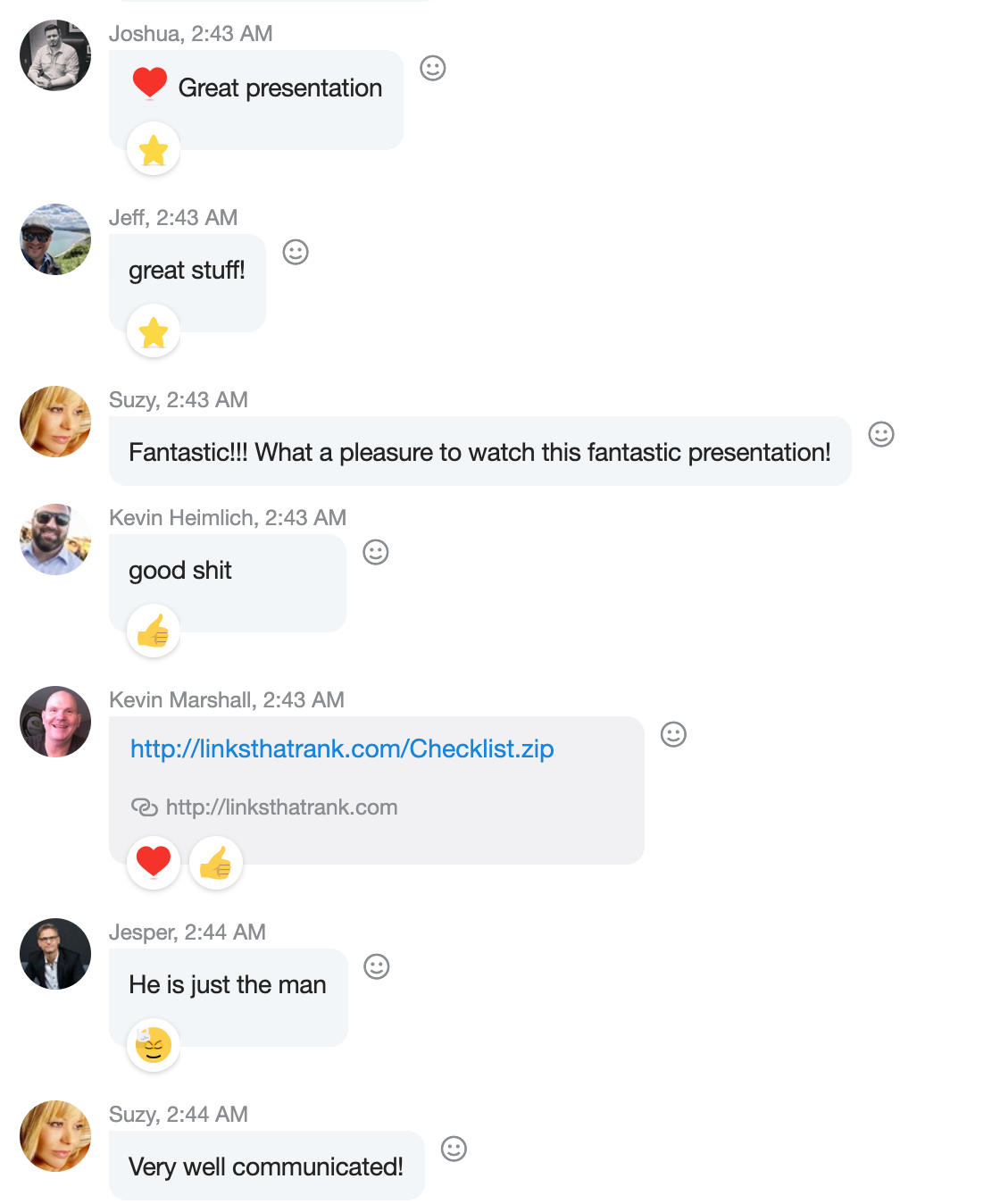This screenshot has width=1000, height=1204.
Task: Open Kevin Marshall's profile avatar
Action: tap(55, 722)
